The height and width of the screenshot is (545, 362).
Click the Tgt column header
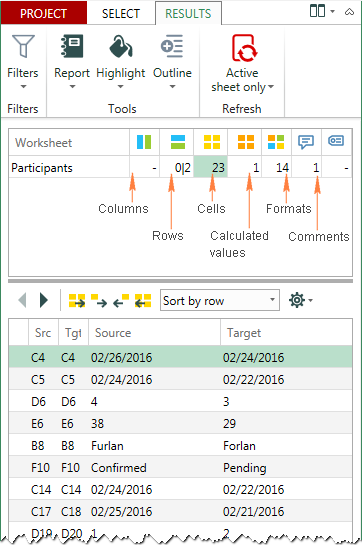coord(73,333)
